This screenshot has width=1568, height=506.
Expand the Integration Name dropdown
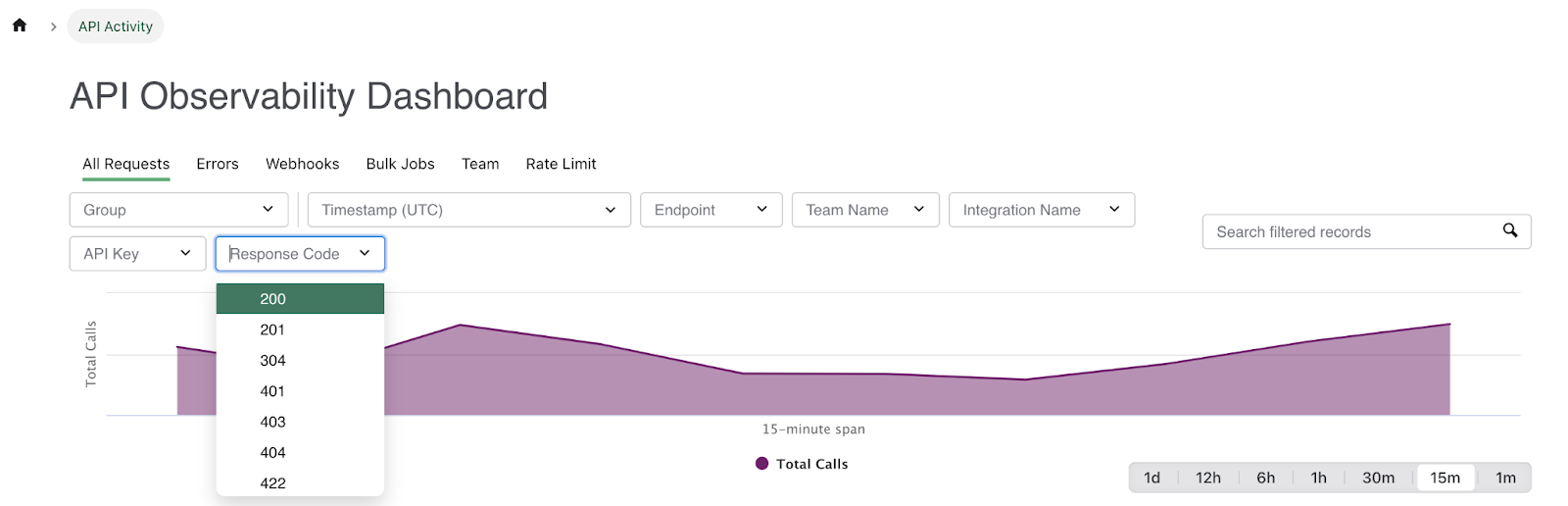point(1041,210)
